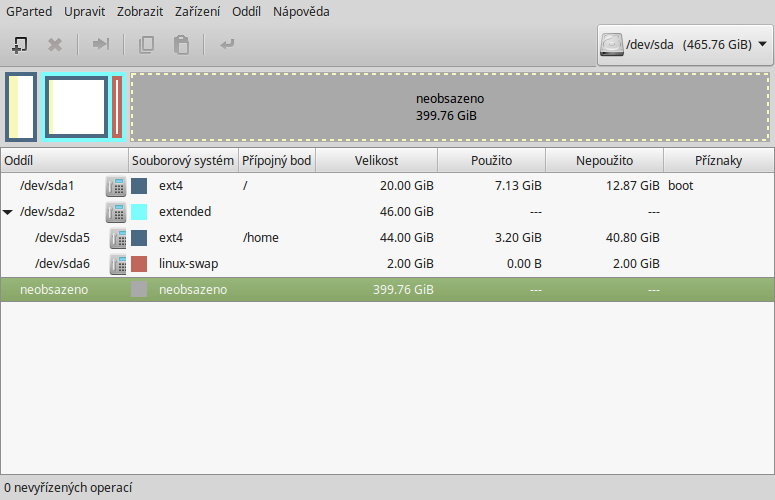
Task: Click the mounted-keys icon beside /dev/sda2
Action: click(116, 212)
